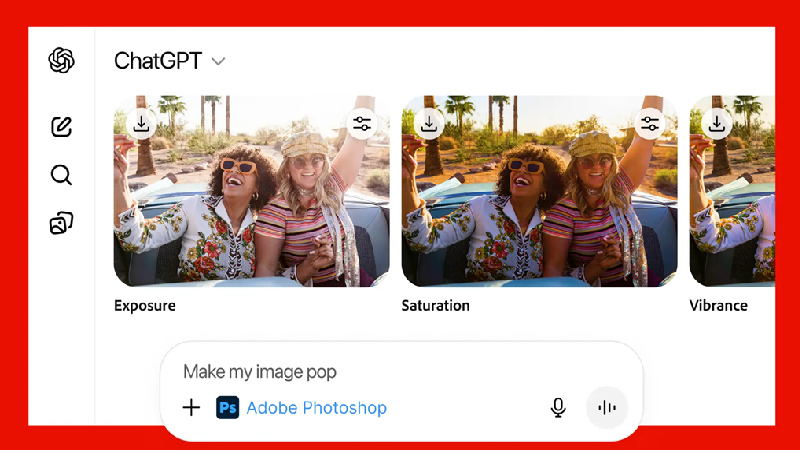
Task: Click the Adobe Photoshop link
Action: [316, 408]
